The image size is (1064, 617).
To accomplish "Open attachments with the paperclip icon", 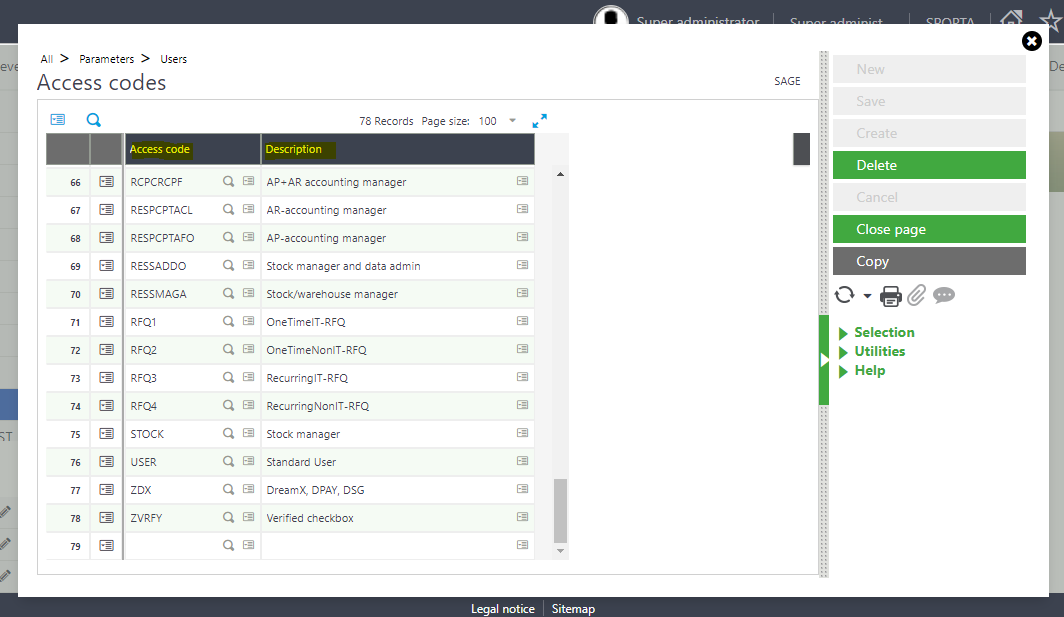I will click(x=917, y=295).
